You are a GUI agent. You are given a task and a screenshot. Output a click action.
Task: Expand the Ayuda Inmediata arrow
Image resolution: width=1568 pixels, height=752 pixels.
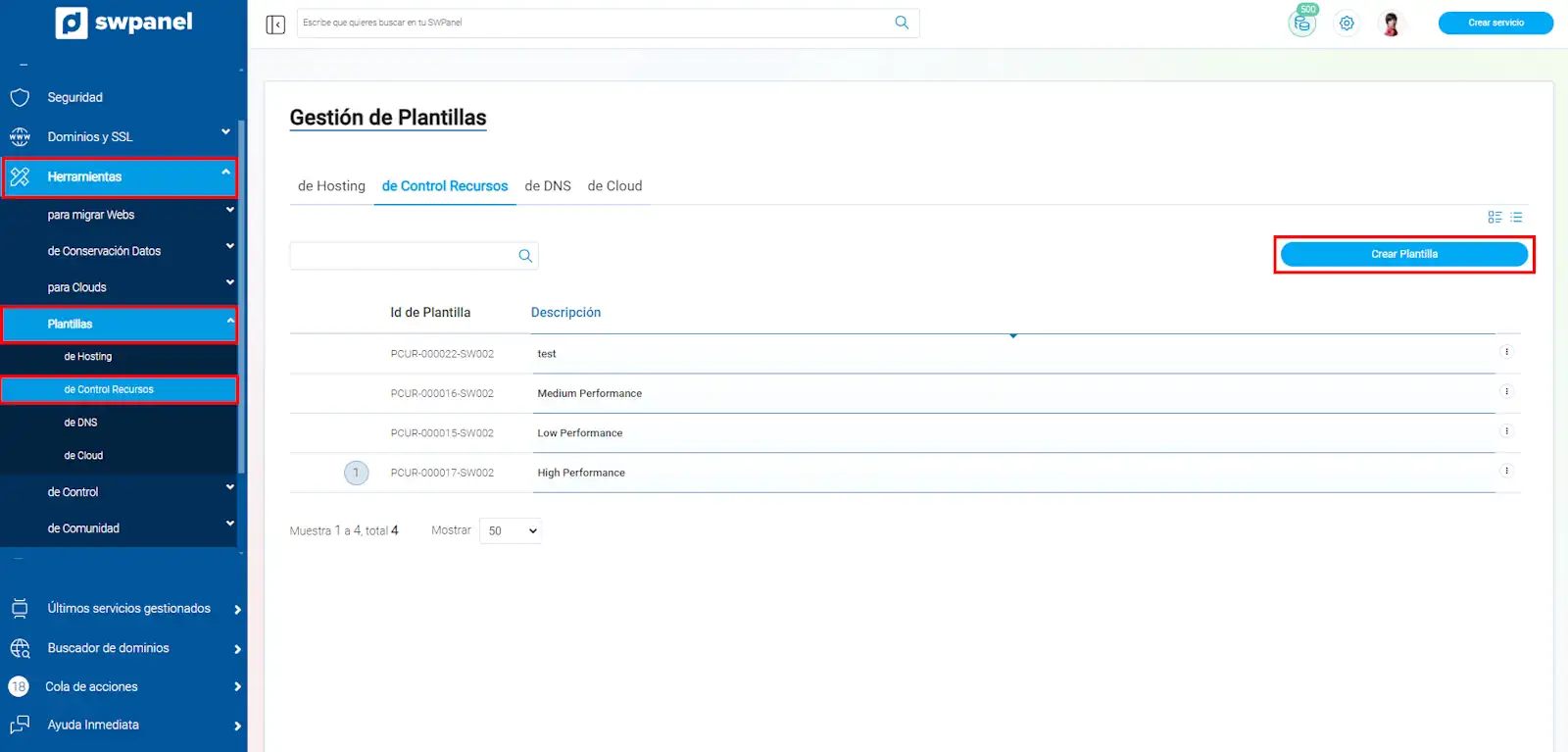(237, 727)
